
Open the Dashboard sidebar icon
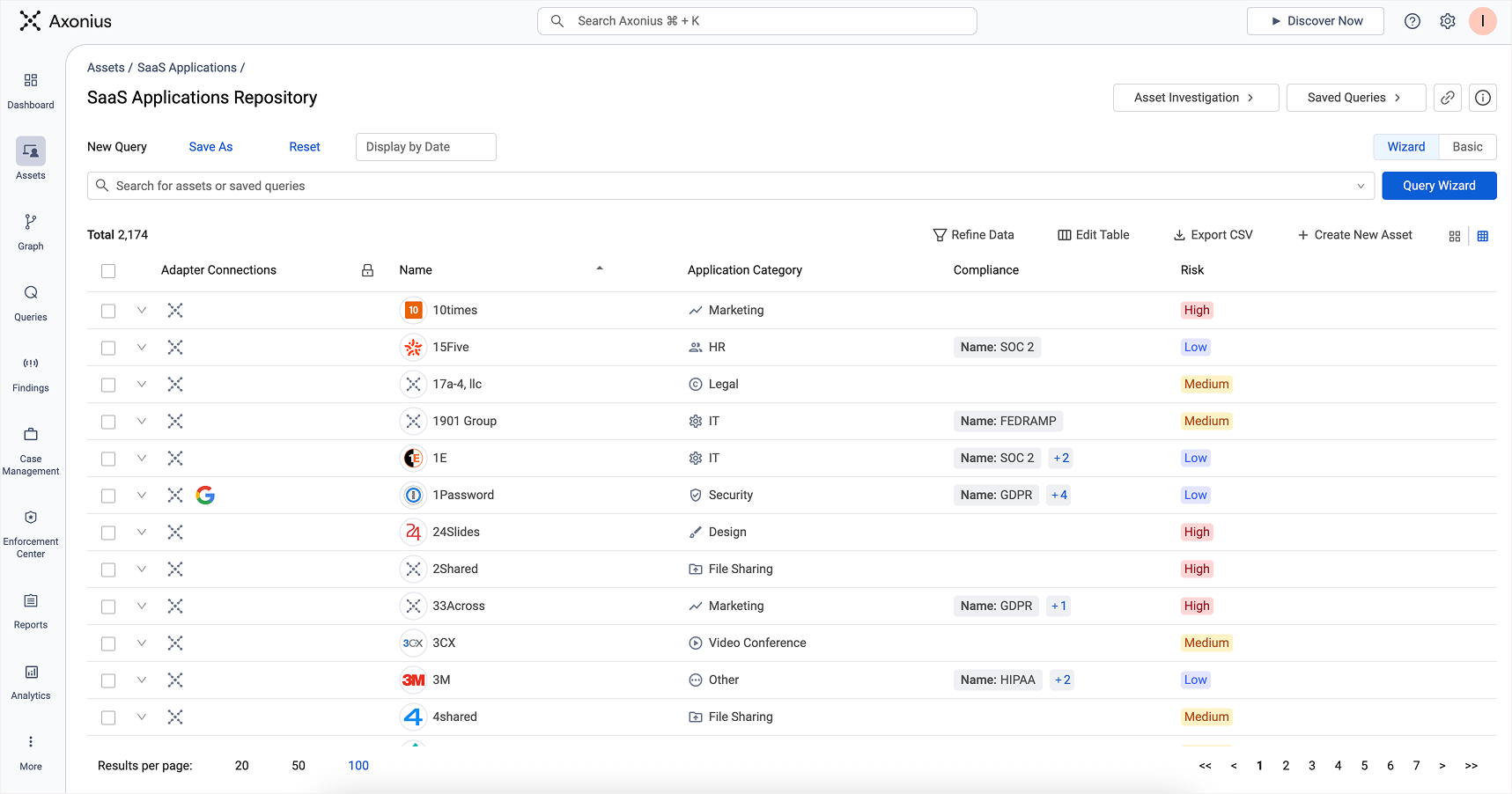(x=31, y=80)
